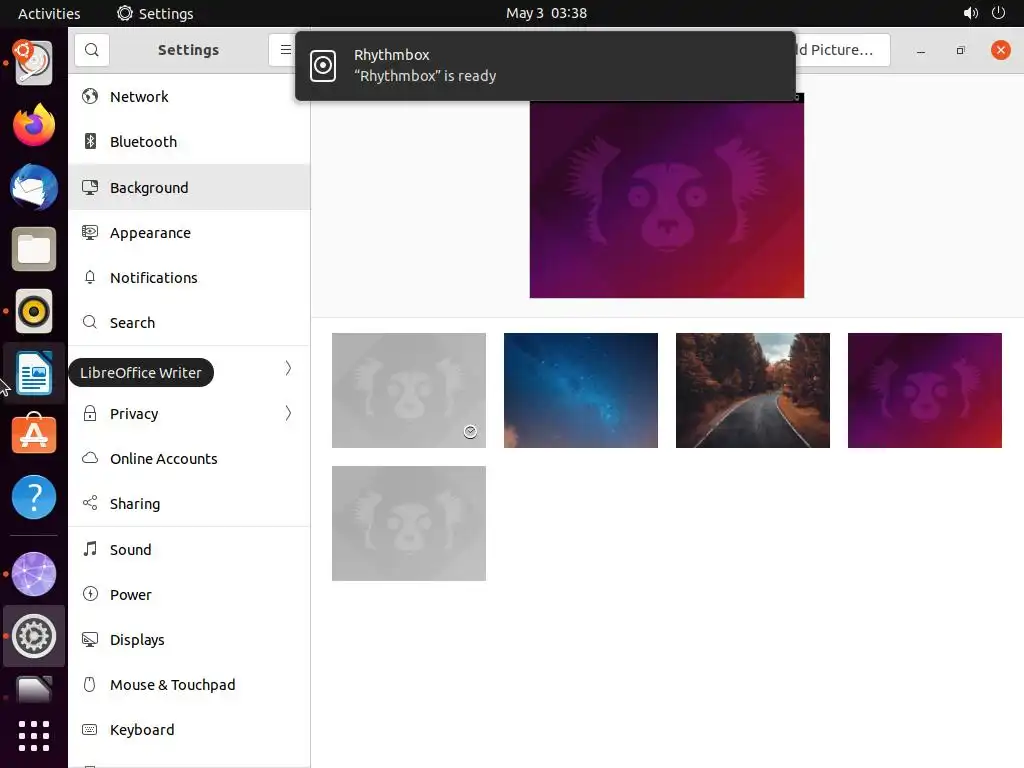Click the Notifications bell icon

click(x=90, y=277)
